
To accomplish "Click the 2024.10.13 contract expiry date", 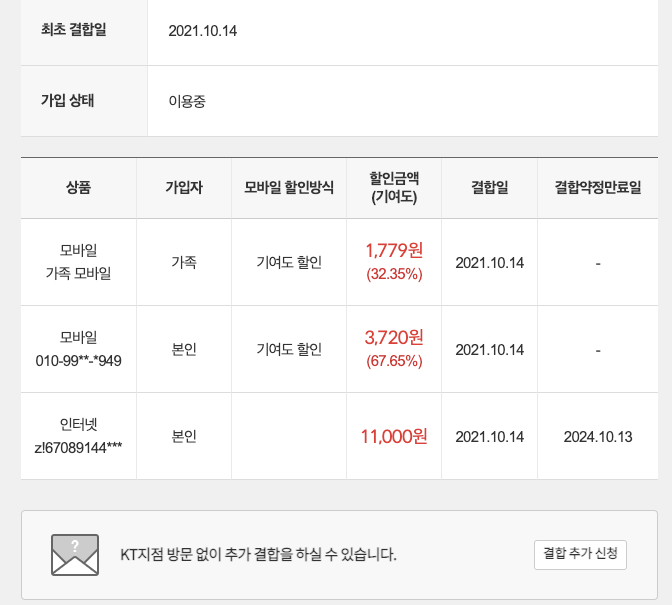I will pos(597,437).
